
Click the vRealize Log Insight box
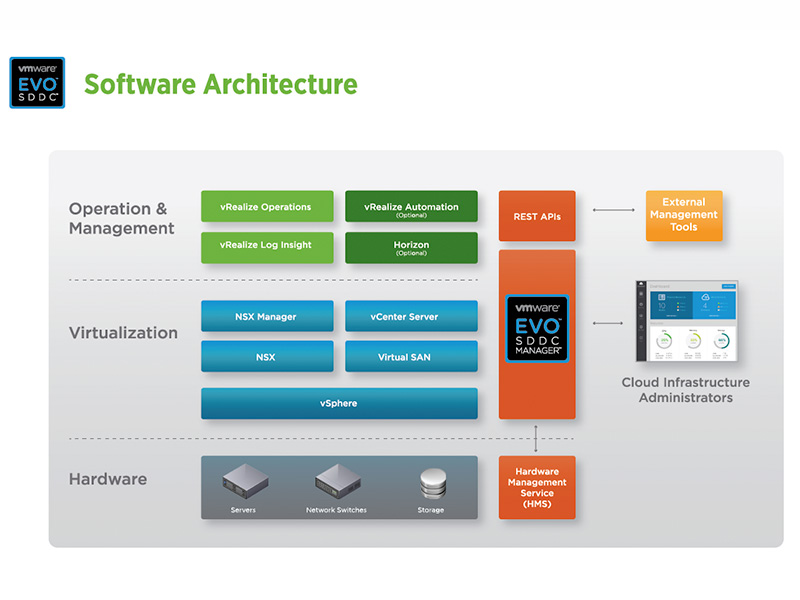[x=267, y=248]
